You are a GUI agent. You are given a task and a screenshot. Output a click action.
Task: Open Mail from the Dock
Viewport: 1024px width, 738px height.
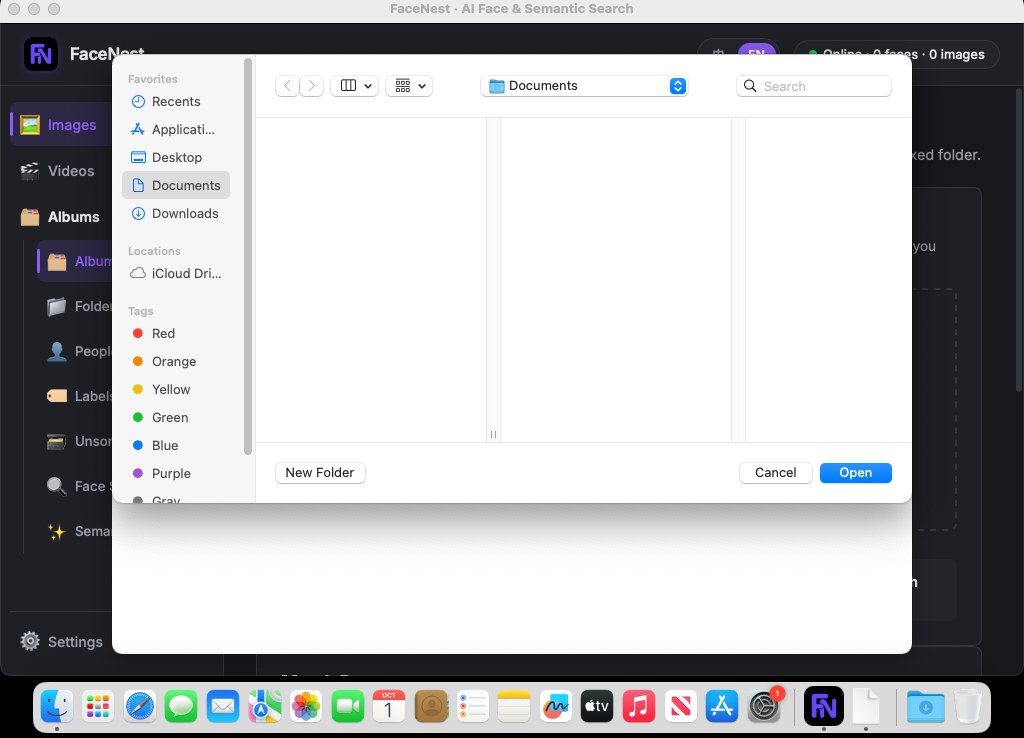[x=223, y=706]
